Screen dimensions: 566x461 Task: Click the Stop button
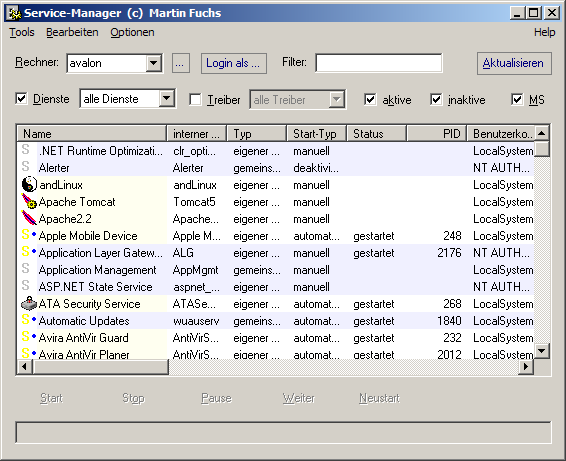(133, 398)
